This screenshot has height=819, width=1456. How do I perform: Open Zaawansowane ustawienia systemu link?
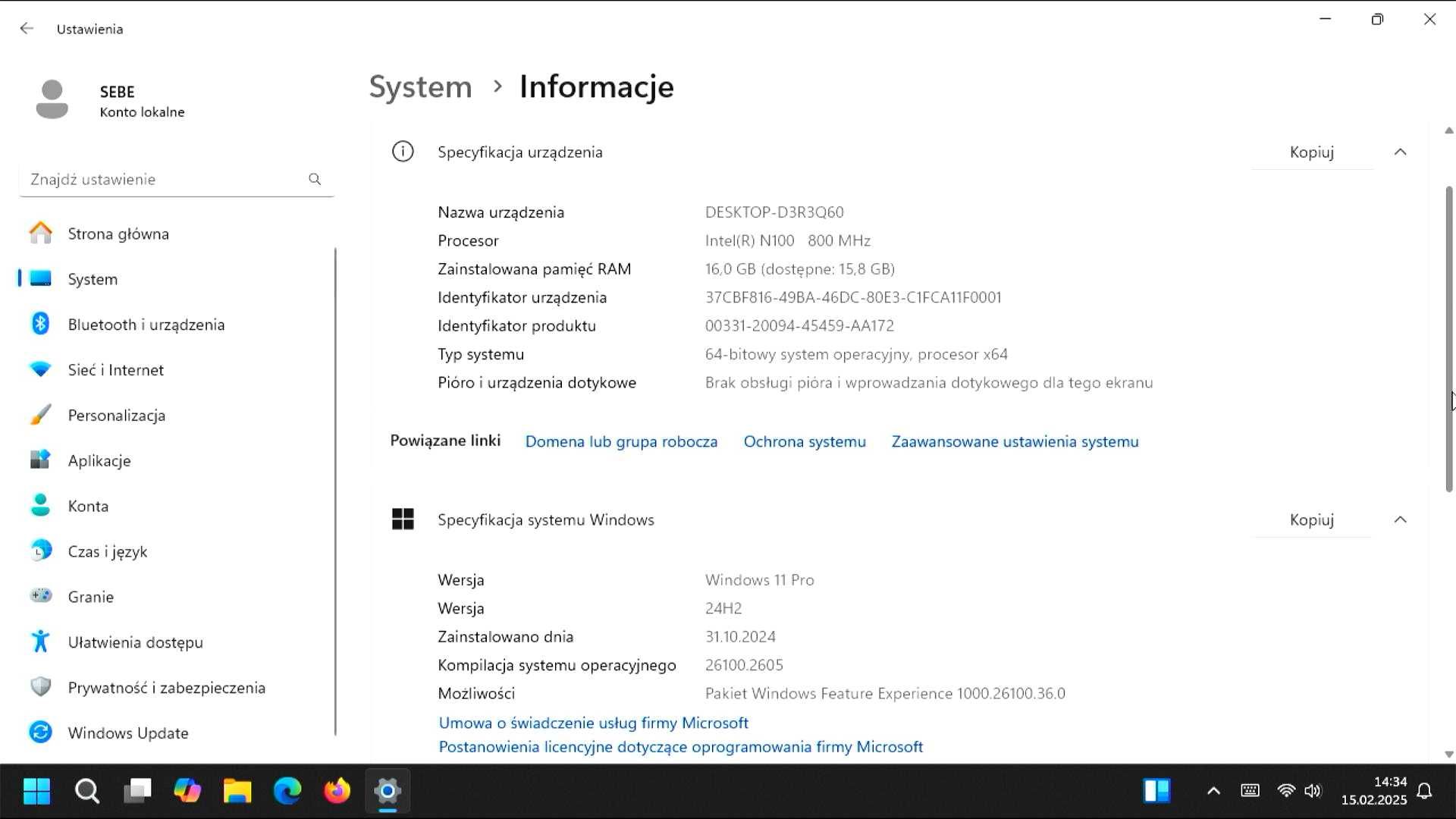pyautogui.click(x=1015, y=441)
